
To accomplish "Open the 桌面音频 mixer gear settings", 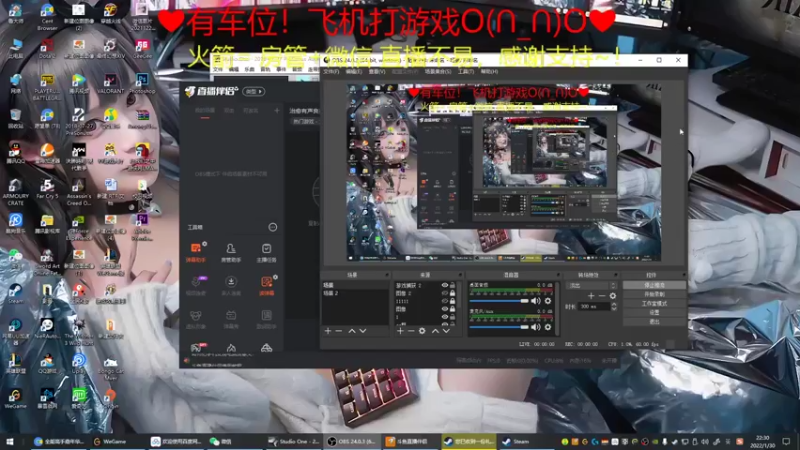I will 548,301.
